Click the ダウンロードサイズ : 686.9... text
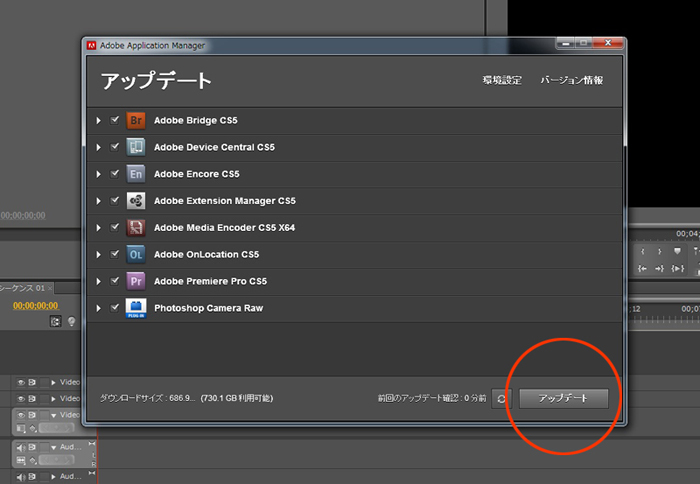700x484 pixels. 147,398
